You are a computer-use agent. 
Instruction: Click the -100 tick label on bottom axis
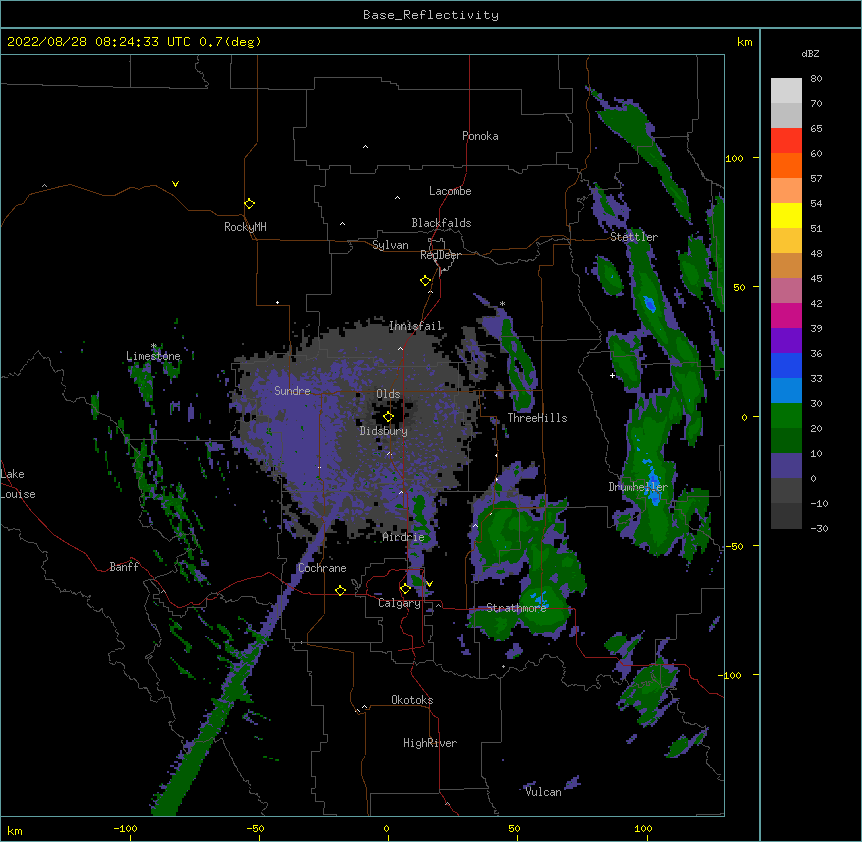pyautogui.click(x=125, y=829)
